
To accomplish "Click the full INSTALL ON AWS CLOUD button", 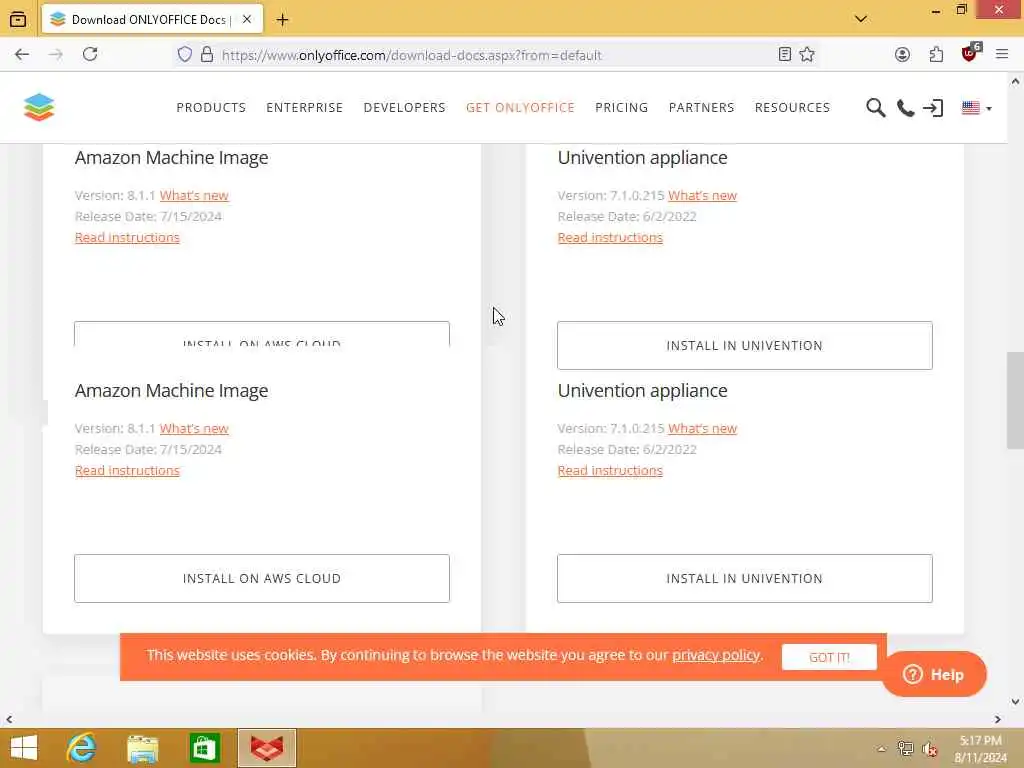I will click(x=262, y=579).
